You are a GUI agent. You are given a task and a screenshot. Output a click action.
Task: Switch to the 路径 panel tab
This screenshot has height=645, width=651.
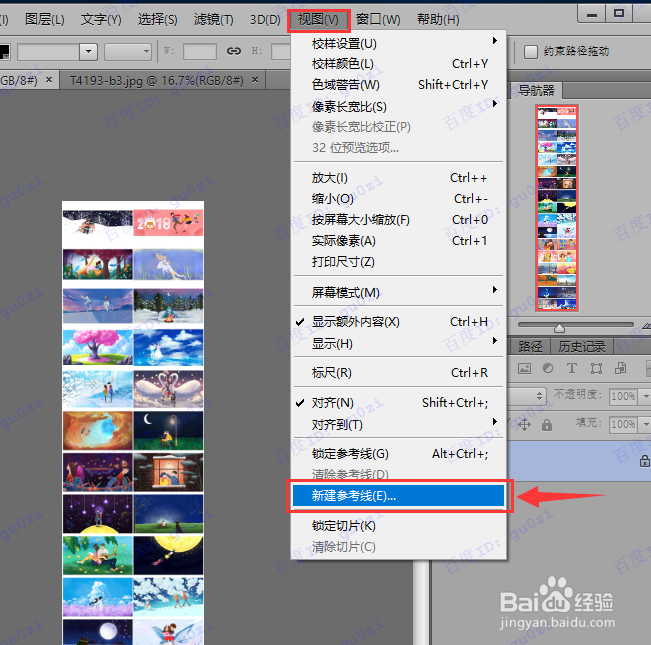tap(530, 347)
